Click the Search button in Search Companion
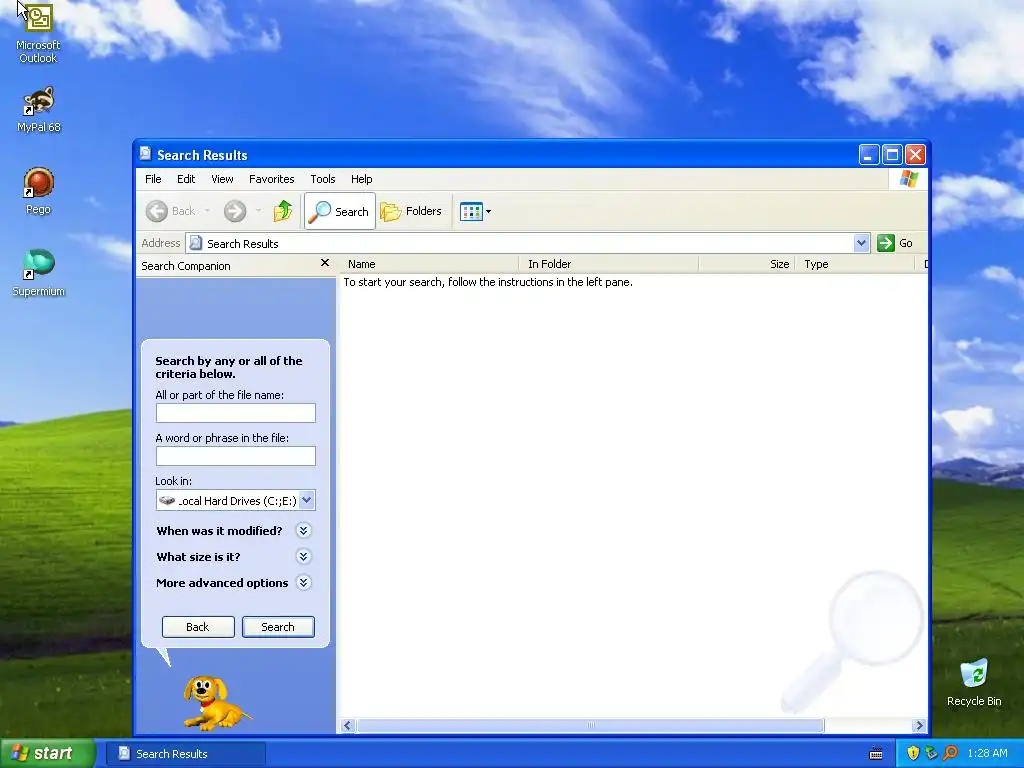Image resolution: width=1024 pixels, height=768 pixels. coord(278,627)
